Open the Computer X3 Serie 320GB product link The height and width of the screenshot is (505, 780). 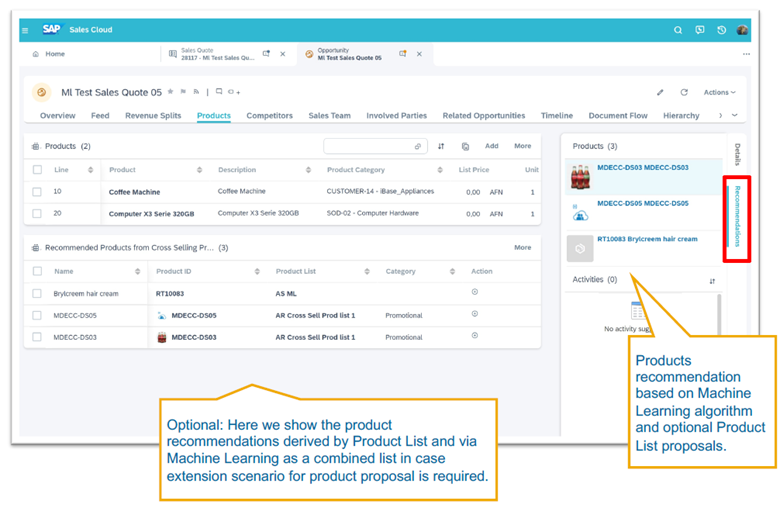(x=151, y=214)
